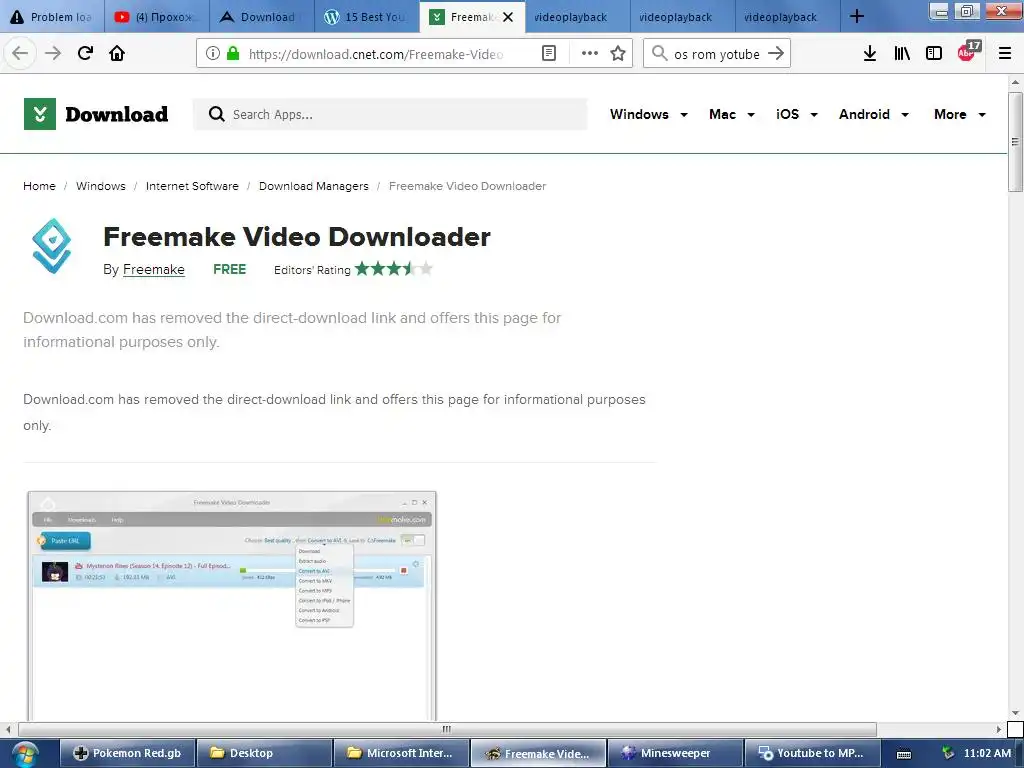Open Microsoft Inter... taskbar item
Image resolution: width=1024 pixels, height=768 pixels.
point(401,753)
